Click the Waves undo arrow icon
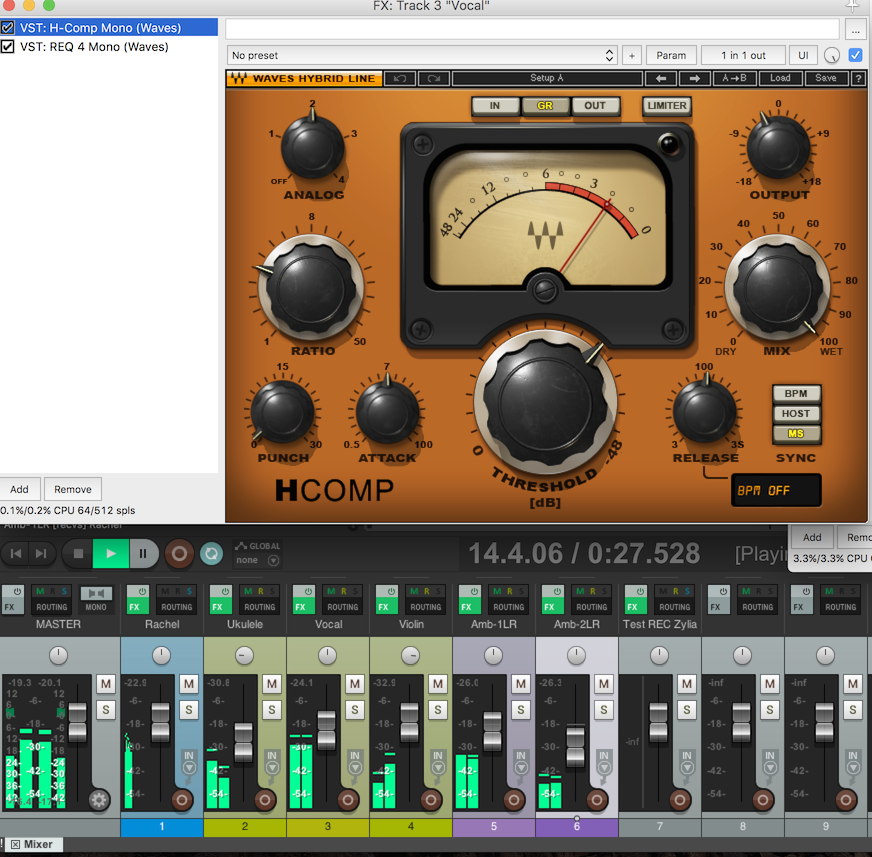The width and height of the screenshot is (872, 857). click(400, 78)
